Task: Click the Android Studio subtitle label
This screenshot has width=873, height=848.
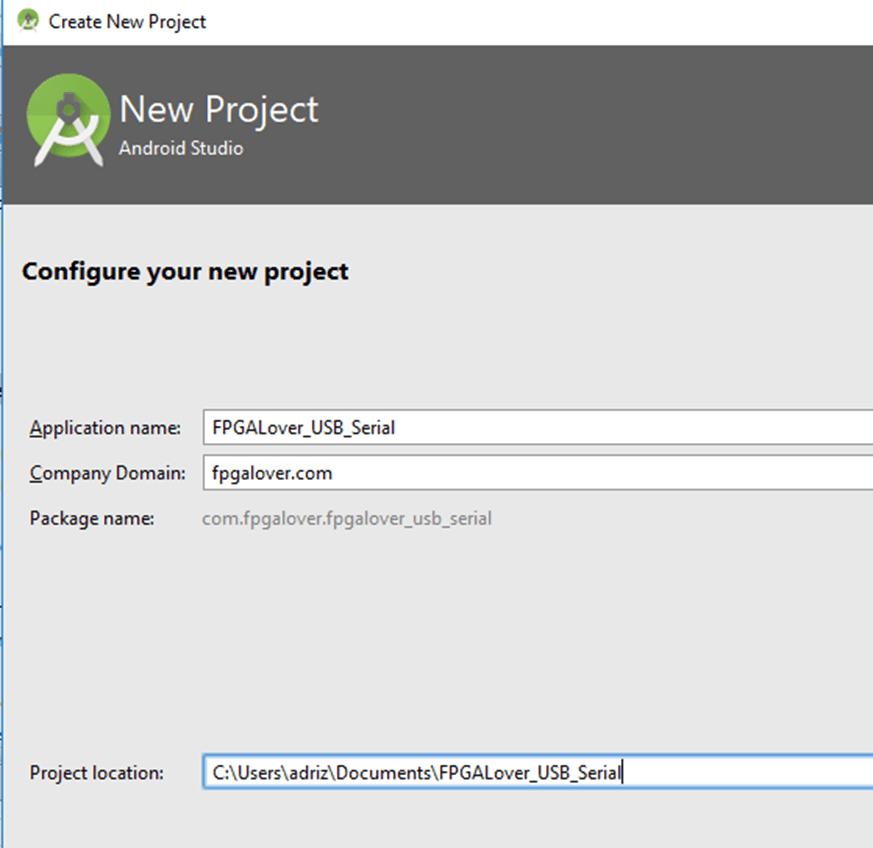Action: [181, 148]
